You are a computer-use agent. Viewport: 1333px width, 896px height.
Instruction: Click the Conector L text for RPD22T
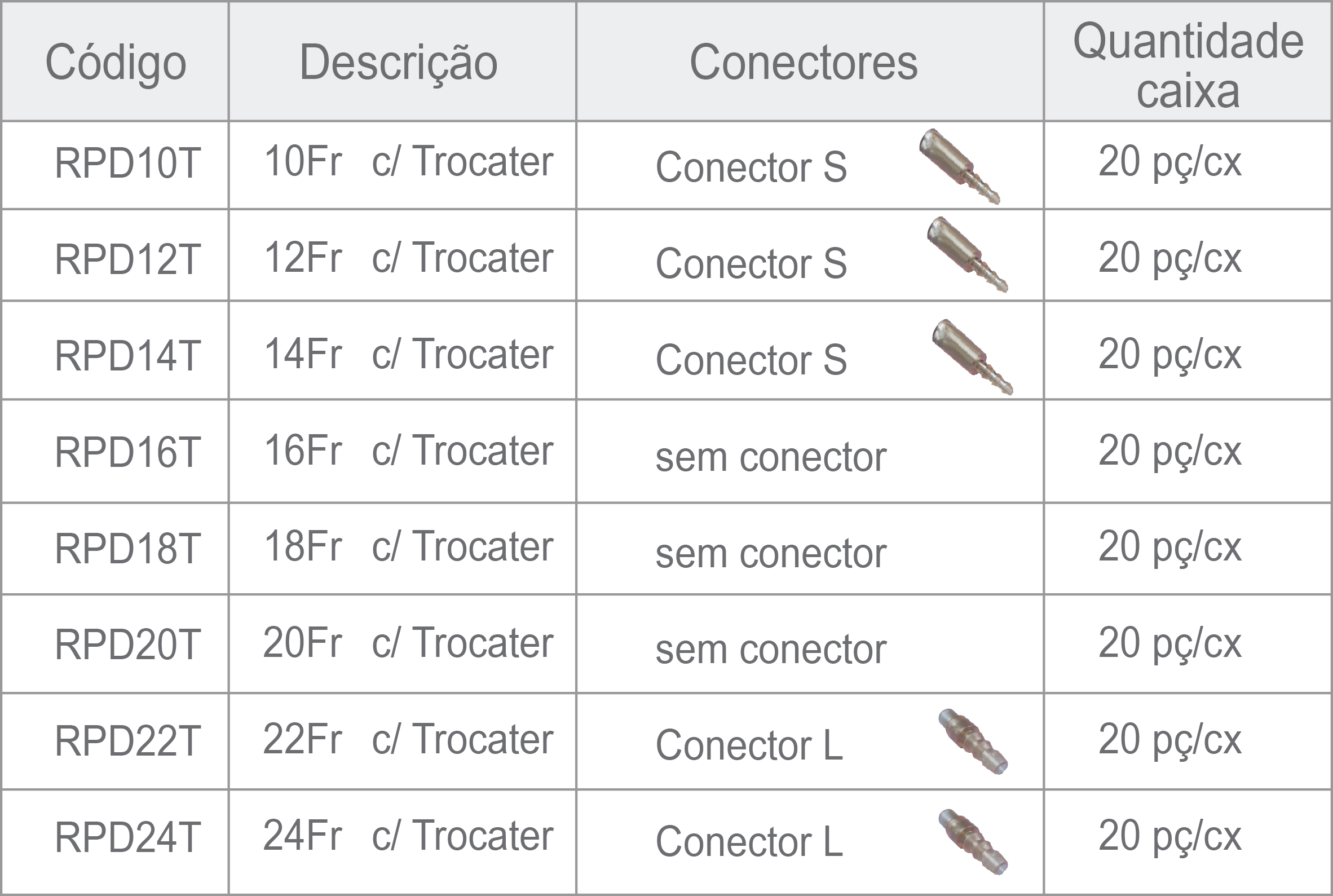tap(749, 745)
